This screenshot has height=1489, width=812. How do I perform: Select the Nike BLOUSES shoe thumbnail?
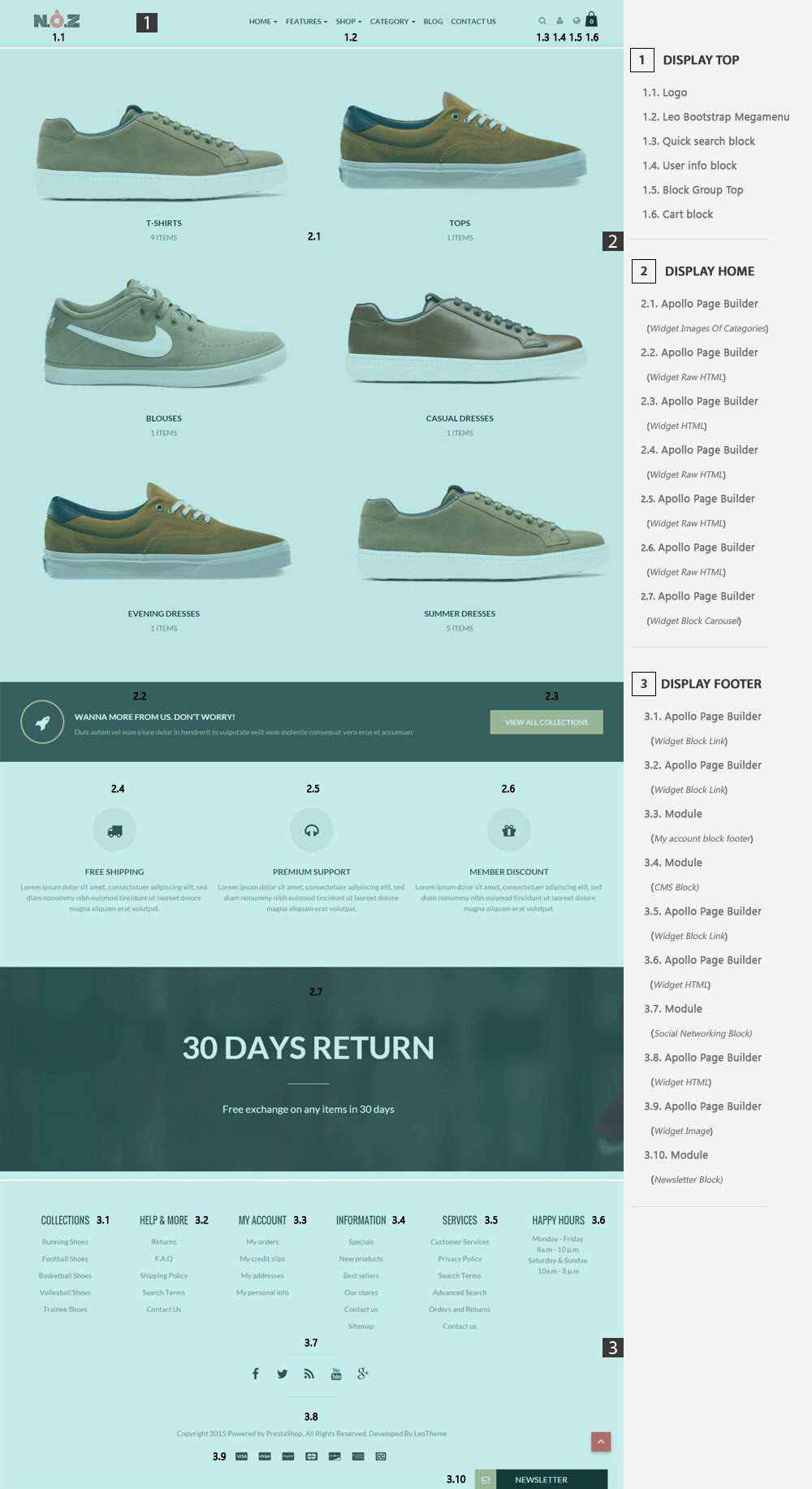click(165, 335)
